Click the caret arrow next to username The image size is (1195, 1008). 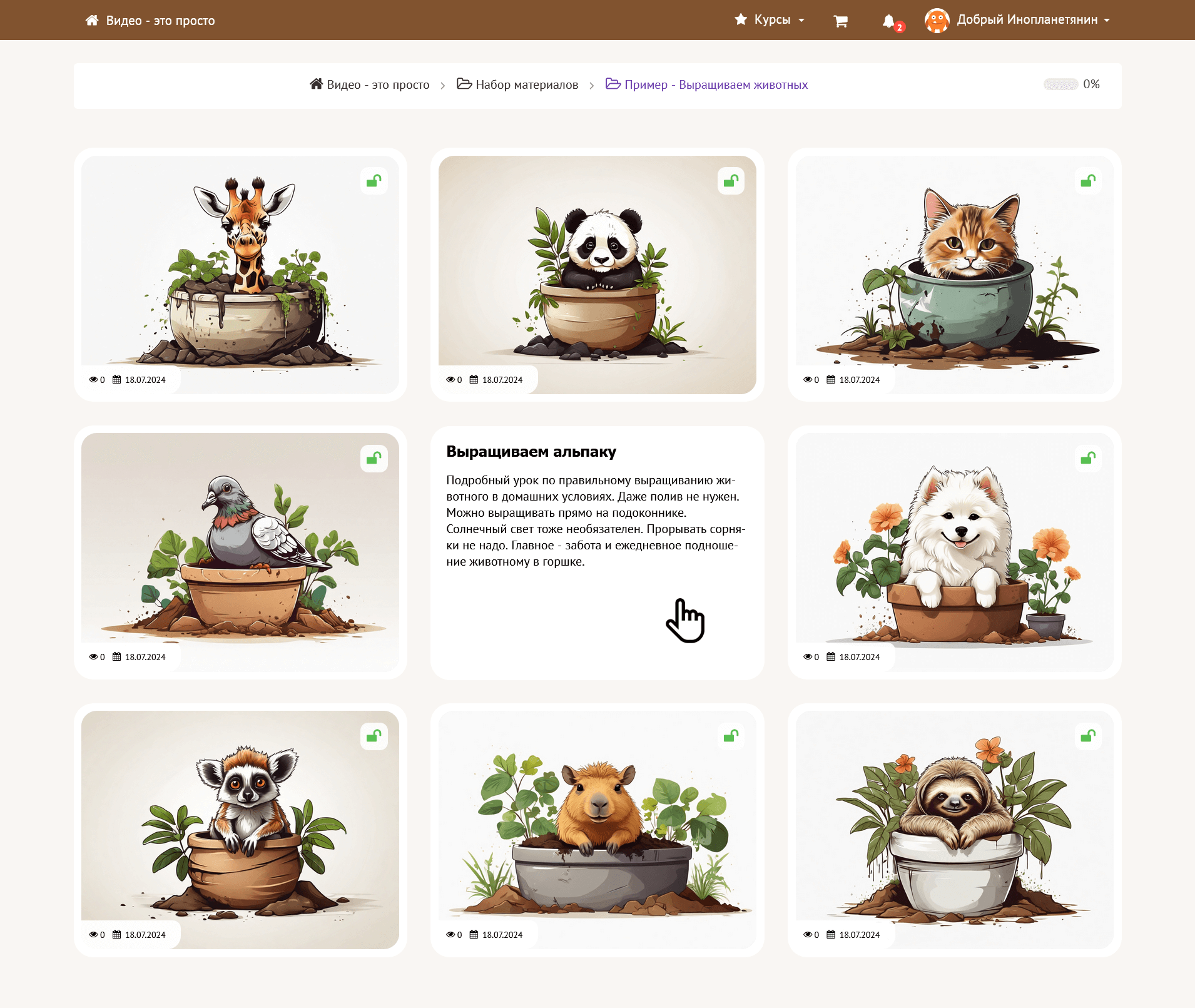(x=1107, y=21)
